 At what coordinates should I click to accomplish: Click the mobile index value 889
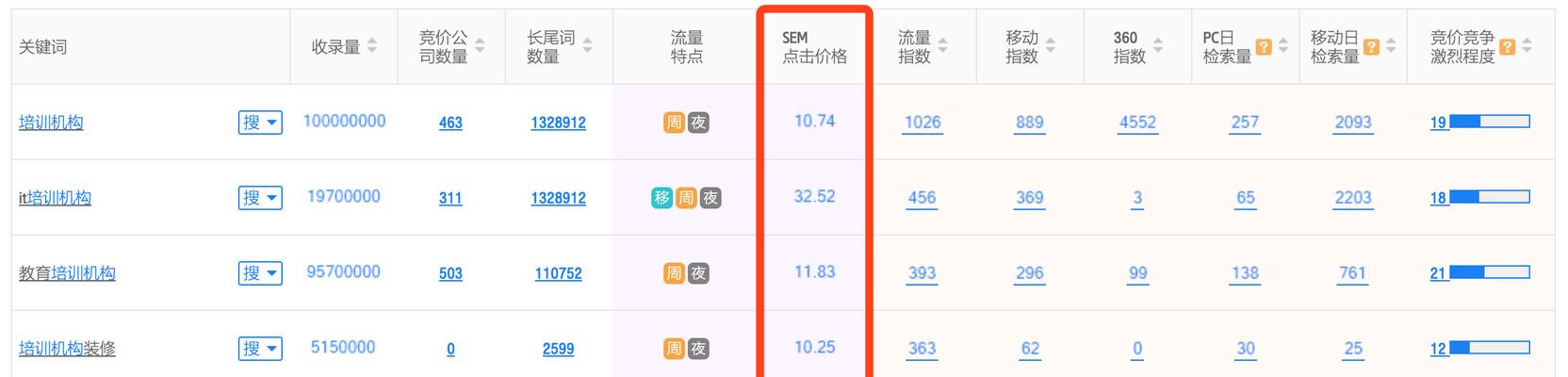click(1029, 123)
